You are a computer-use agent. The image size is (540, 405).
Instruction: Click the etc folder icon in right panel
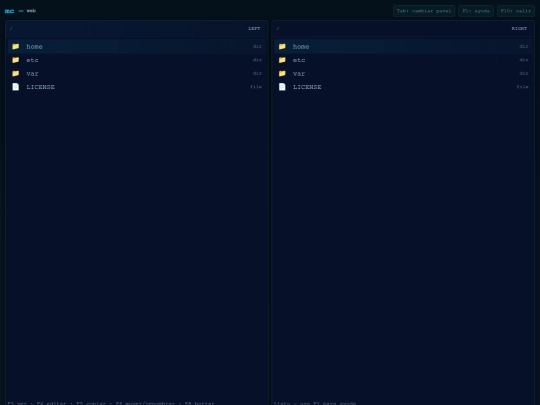(282, 60)
